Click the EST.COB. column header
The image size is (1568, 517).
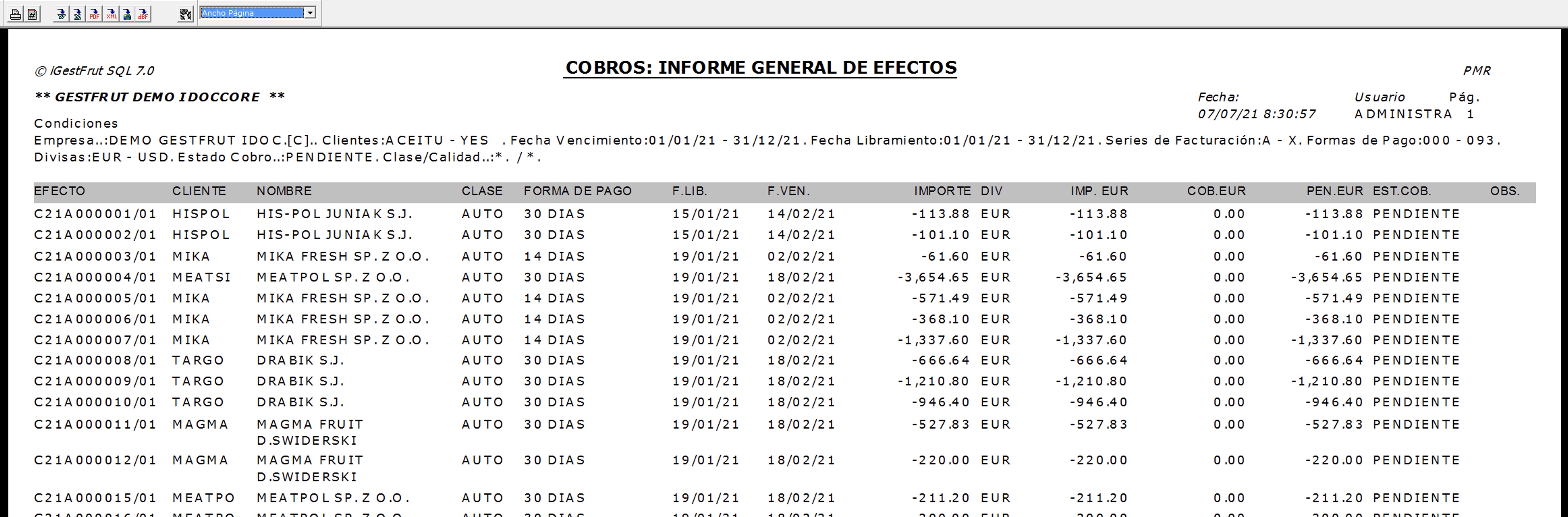click(1401, 191)
